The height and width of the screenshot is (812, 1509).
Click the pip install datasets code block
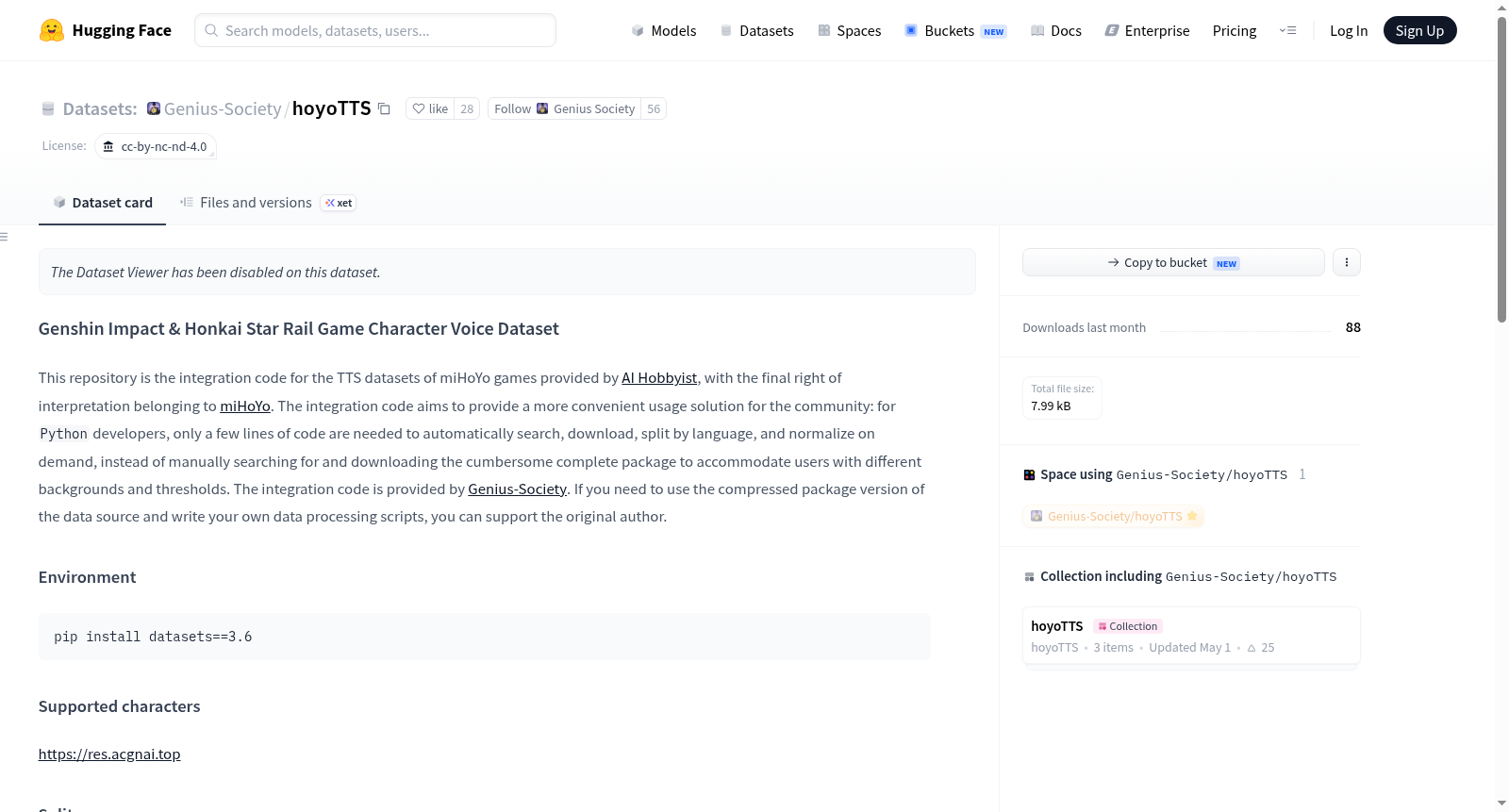coord(485,637)
